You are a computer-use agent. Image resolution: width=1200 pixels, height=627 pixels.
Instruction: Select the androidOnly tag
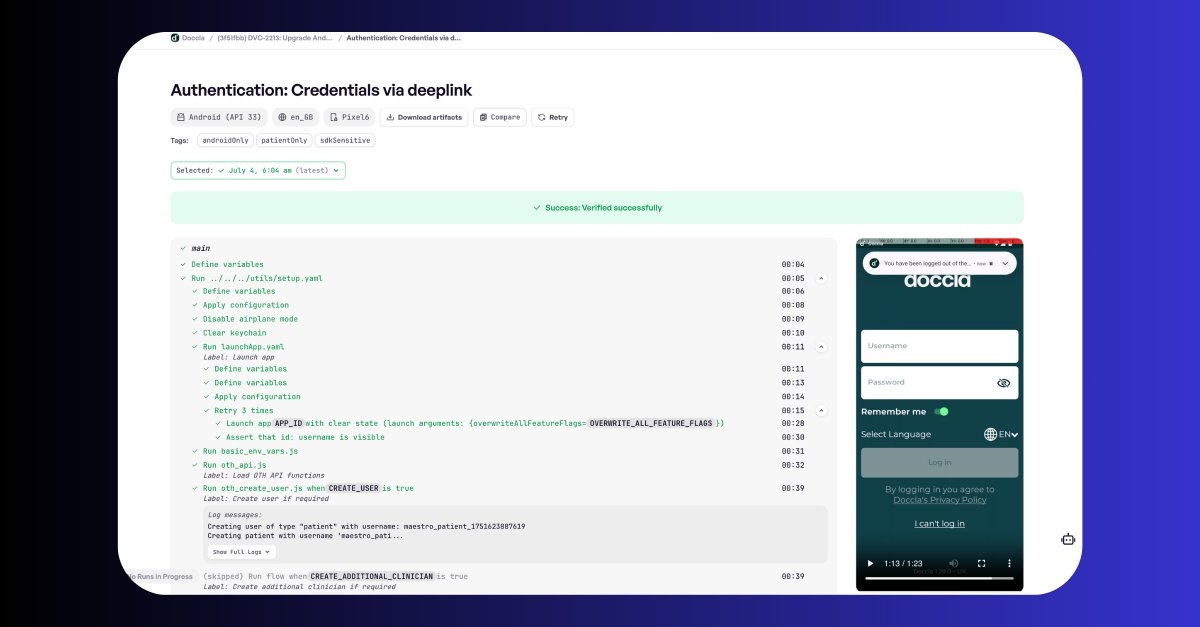[x=225, y=141]
